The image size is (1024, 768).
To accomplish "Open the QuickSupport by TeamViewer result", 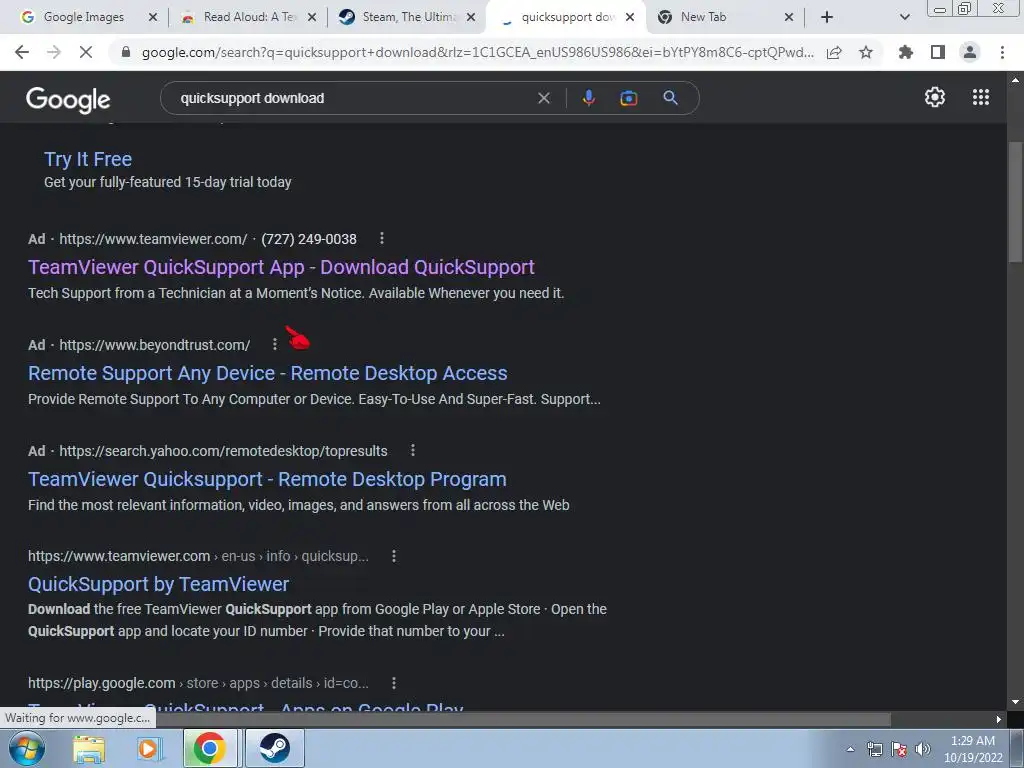I will [158, 584].
